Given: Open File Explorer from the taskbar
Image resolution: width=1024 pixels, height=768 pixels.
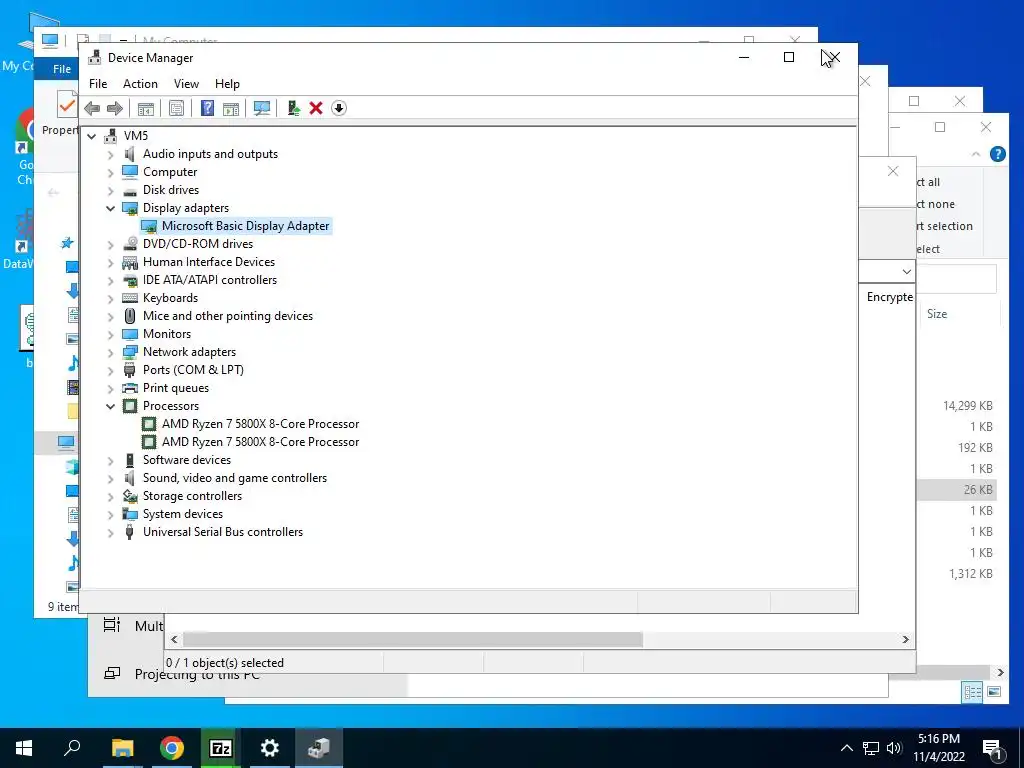Looking at the screenshot, I should tap(122, 748).
